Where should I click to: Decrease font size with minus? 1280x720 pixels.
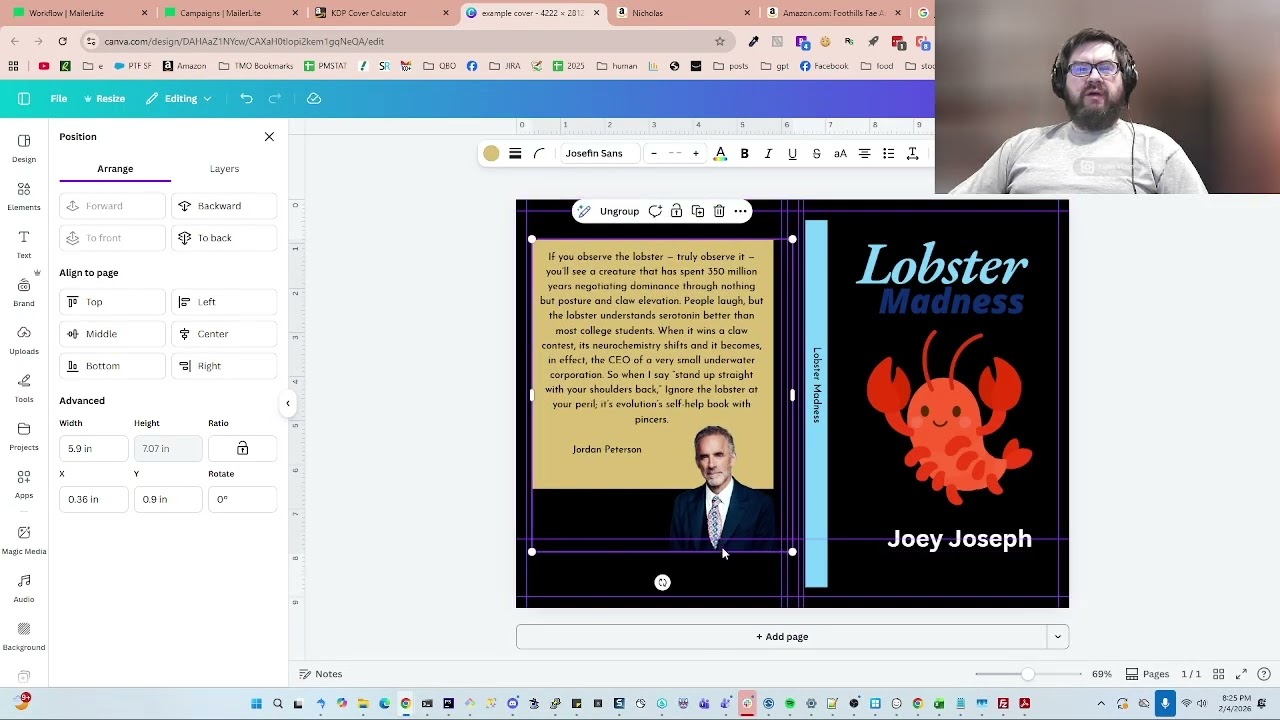(x=654, y=153)
